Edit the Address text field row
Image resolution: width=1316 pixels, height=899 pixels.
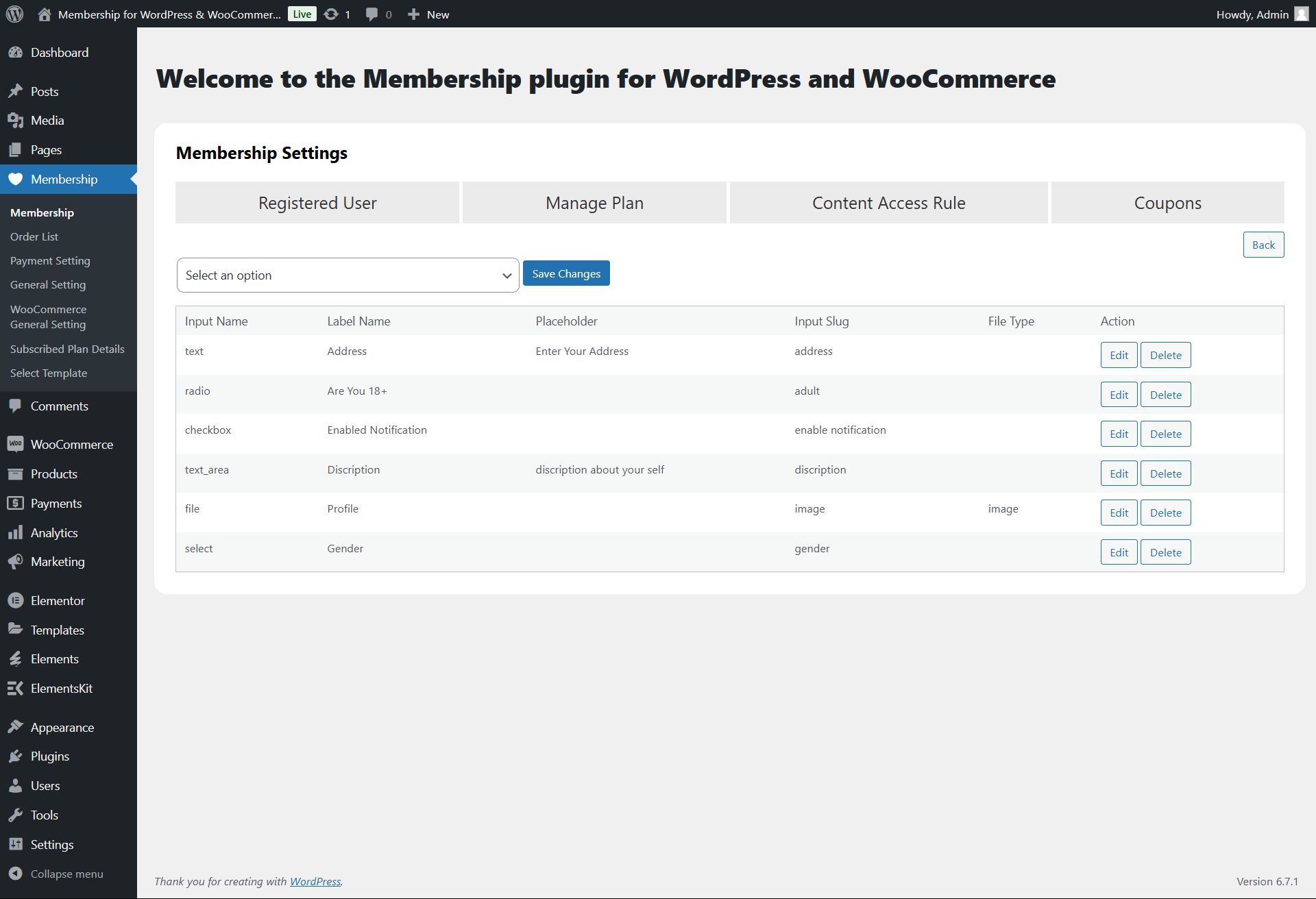(1119, 355)
